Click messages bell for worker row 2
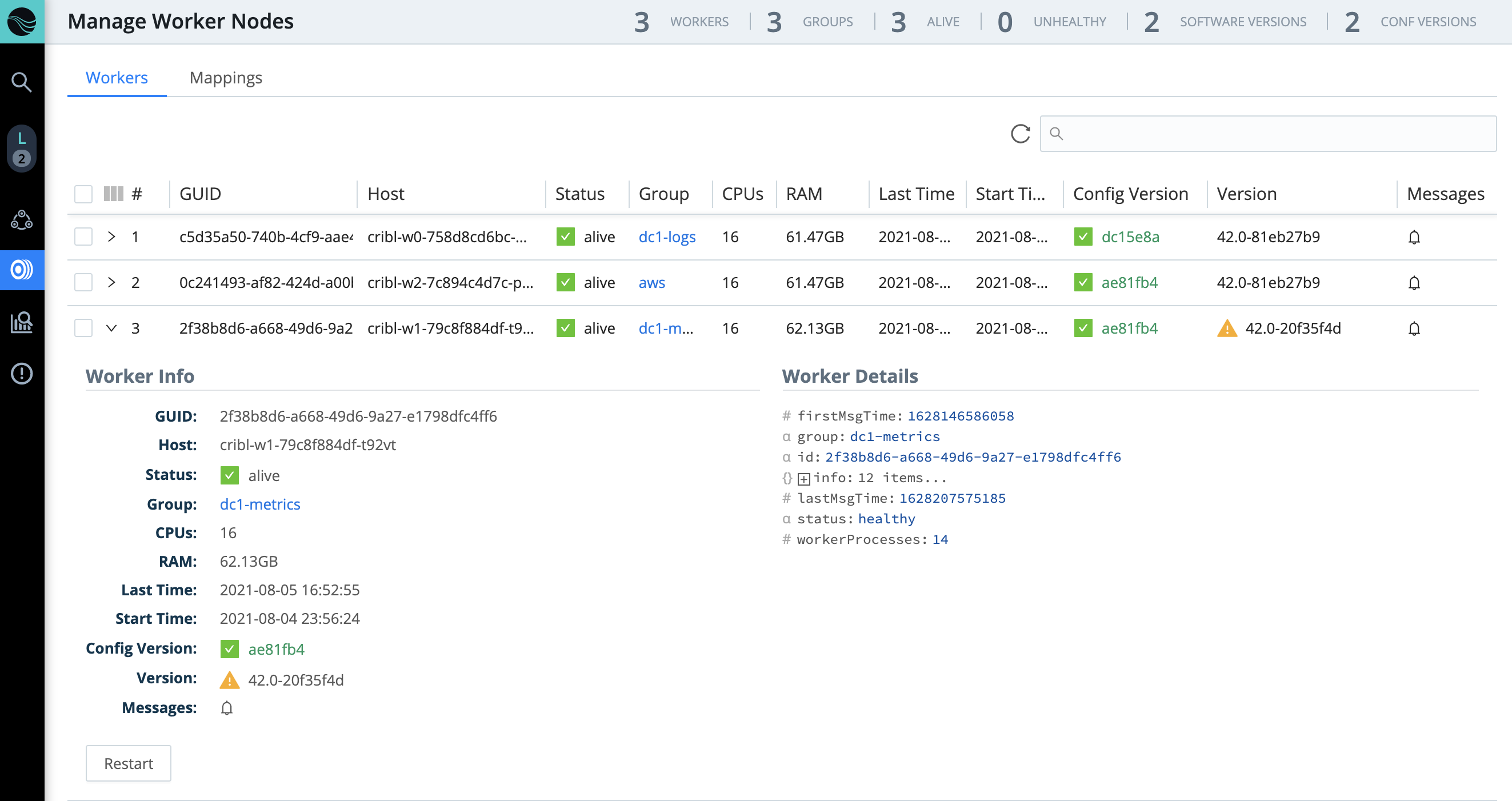The image size is (1512, 801). 1414,283
